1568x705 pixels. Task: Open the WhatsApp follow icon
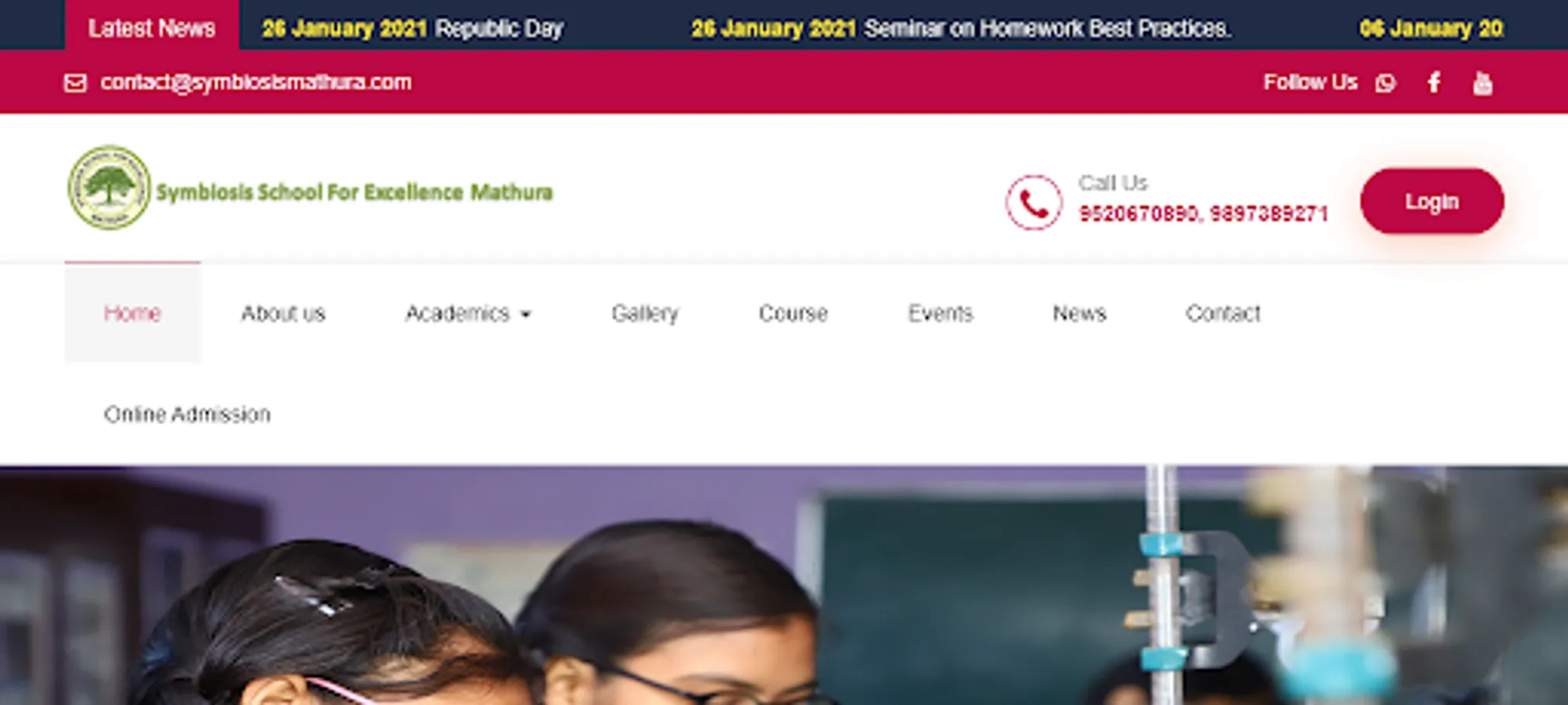1386,82
